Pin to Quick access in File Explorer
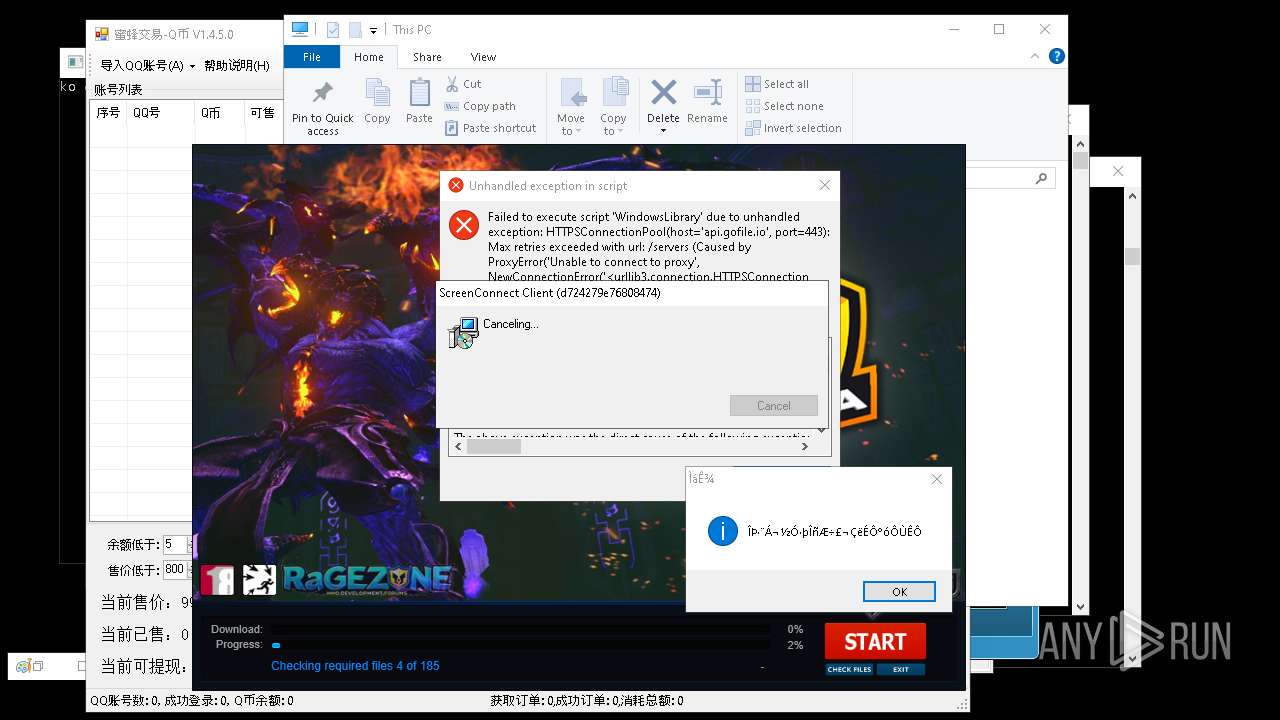 coord(322,108)
